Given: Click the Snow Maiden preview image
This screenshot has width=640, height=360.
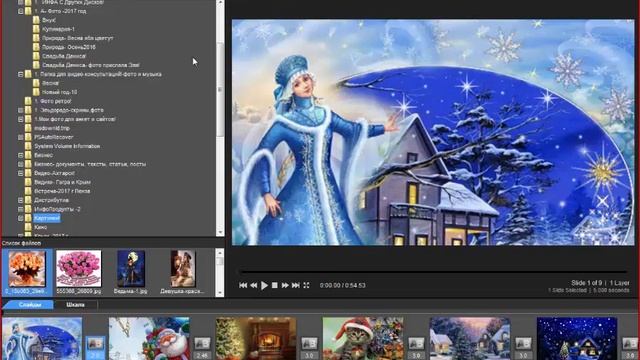Looking at the screenshot, I should pos(433,132).
